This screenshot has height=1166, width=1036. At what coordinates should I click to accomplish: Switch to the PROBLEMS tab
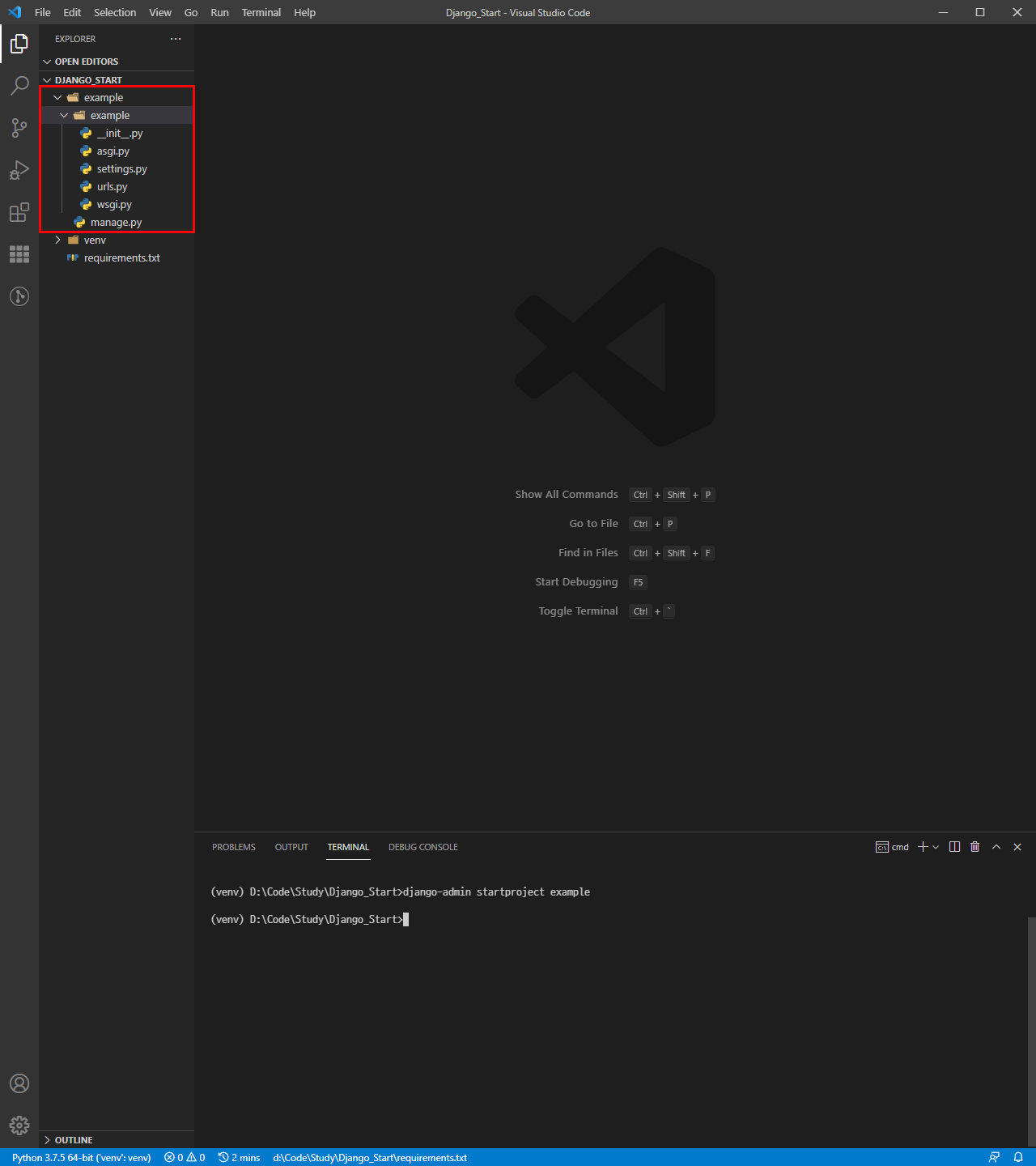(234, 847)
